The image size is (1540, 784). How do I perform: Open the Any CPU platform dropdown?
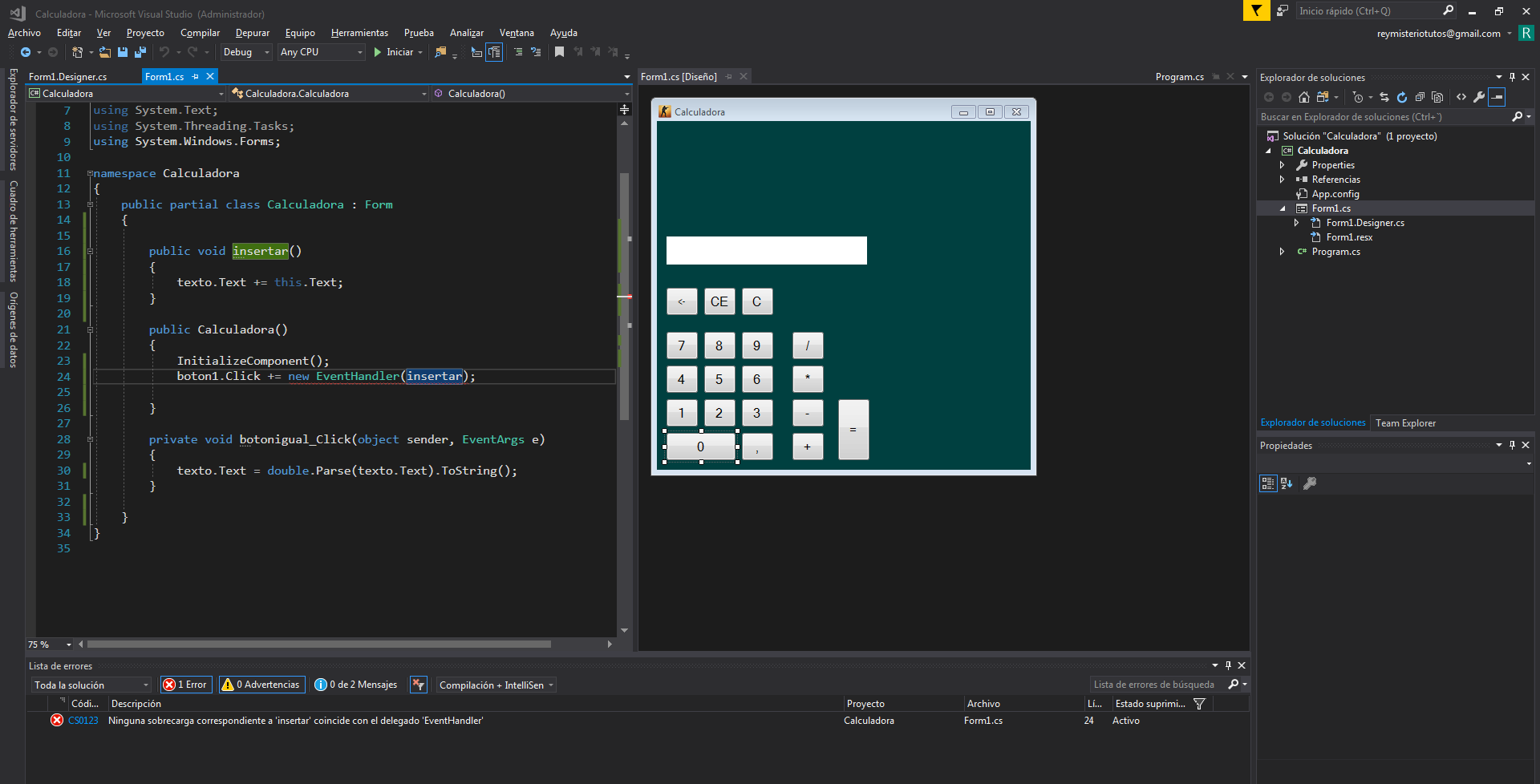pyautogui.click(x=321, y=52)
